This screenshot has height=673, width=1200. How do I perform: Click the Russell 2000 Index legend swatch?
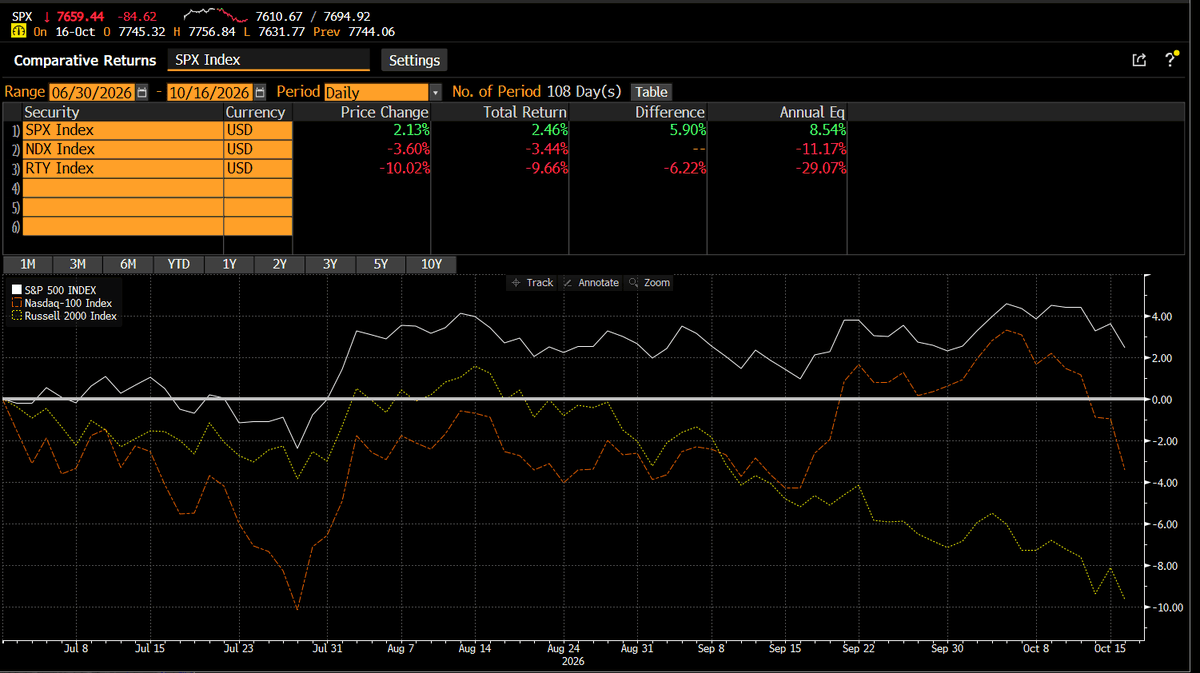16,316
